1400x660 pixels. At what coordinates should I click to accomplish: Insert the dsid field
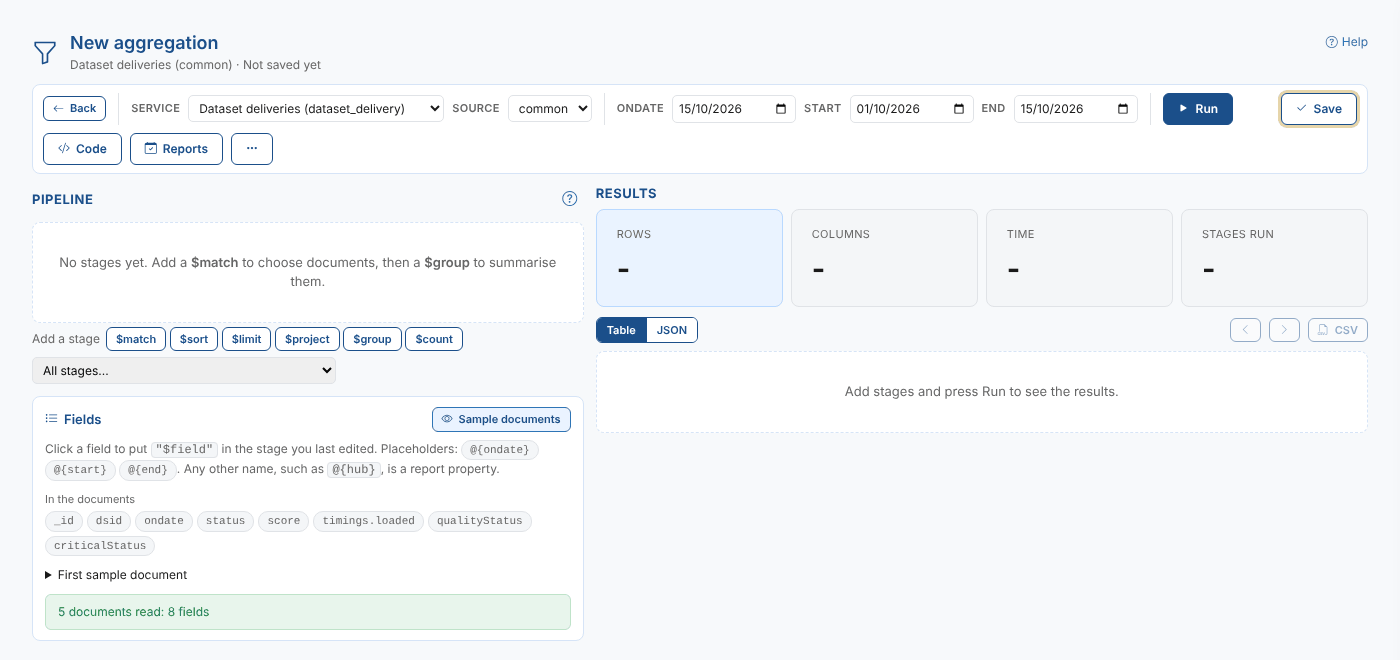tap(109, 521)
